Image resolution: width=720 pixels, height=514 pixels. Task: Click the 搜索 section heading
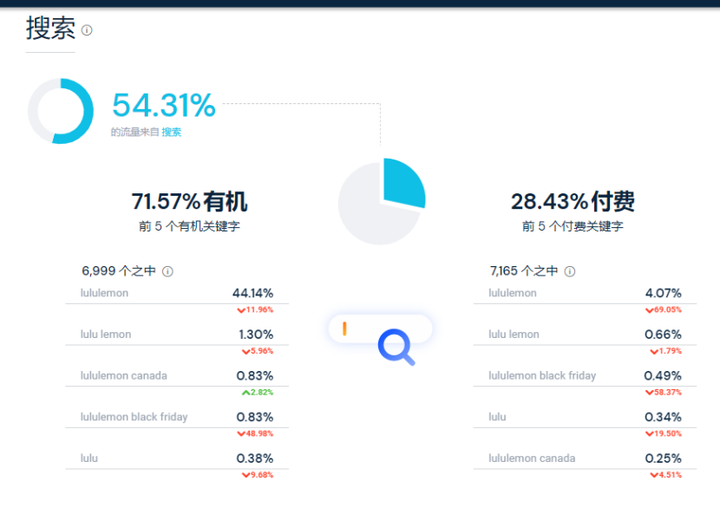51,28
